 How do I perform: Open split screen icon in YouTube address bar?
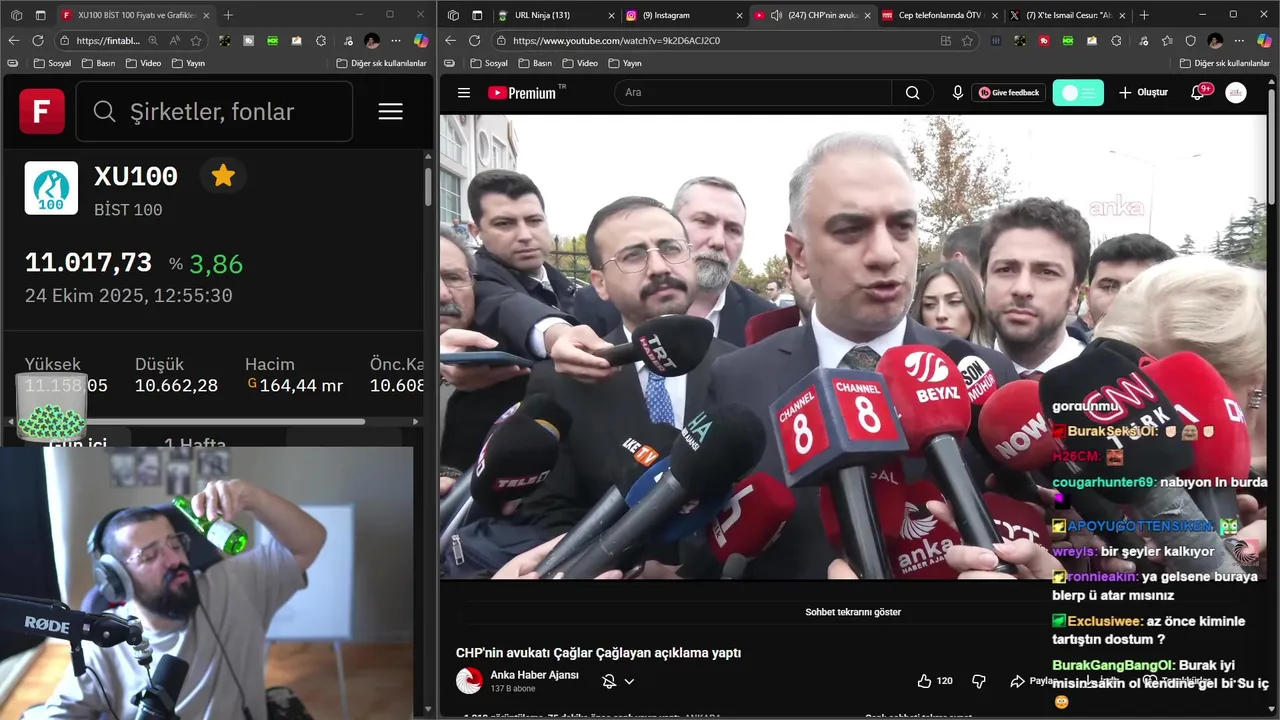tap(946, 40)
